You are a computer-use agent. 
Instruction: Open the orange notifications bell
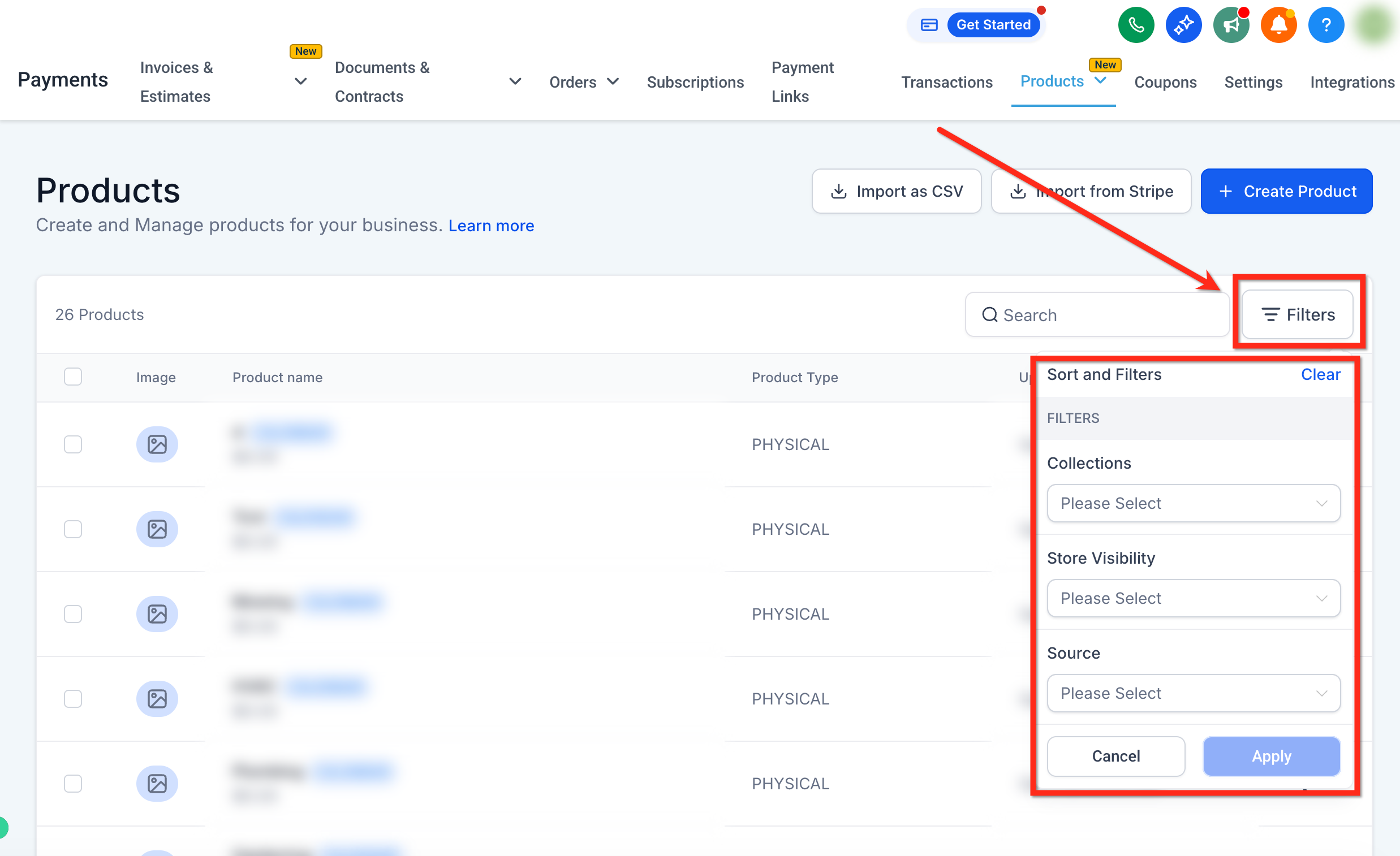(x=1278, y=25)
